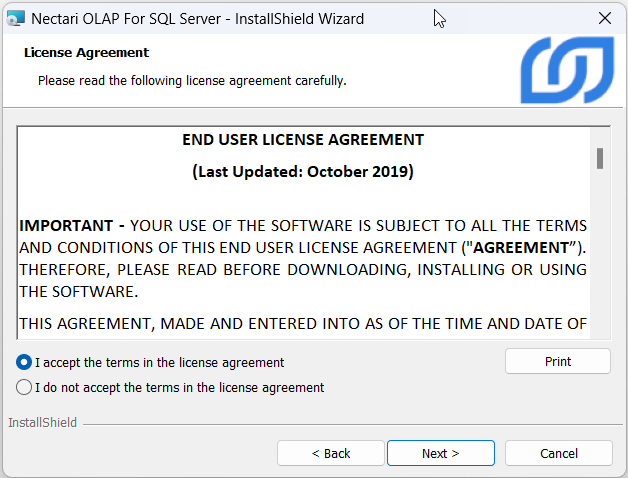
Task: Click the "Nectari OLAP For SQL Server" window title
Action: 197,18
